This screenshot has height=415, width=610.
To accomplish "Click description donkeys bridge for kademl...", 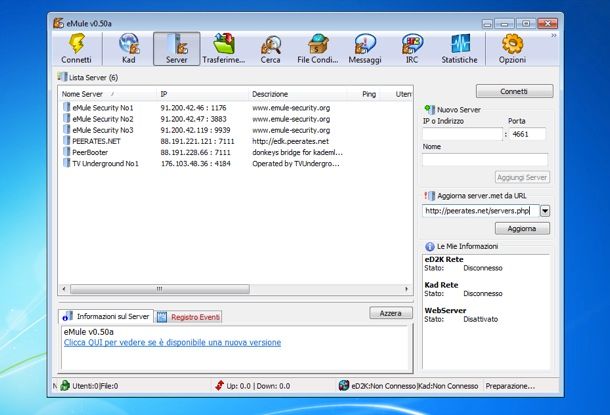I will [x=297, y=152].
